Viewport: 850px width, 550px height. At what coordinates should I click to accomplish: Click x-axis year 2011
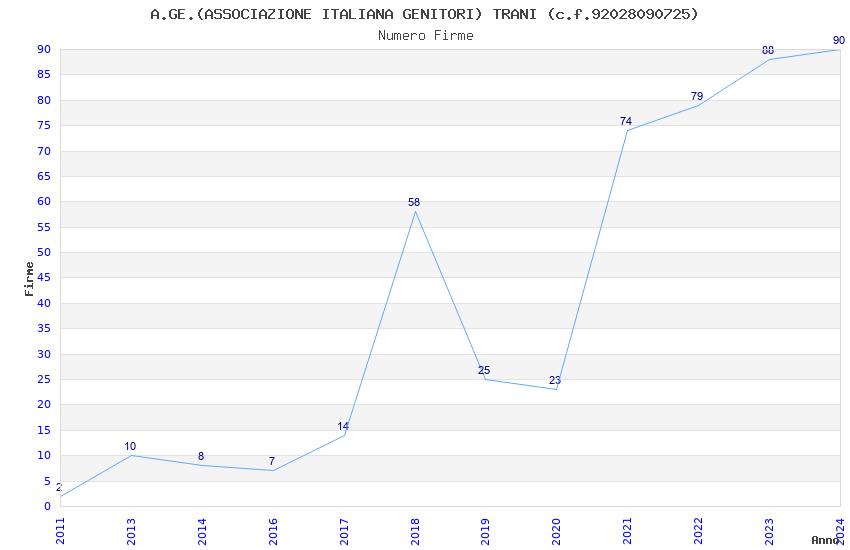pos(60,531)
